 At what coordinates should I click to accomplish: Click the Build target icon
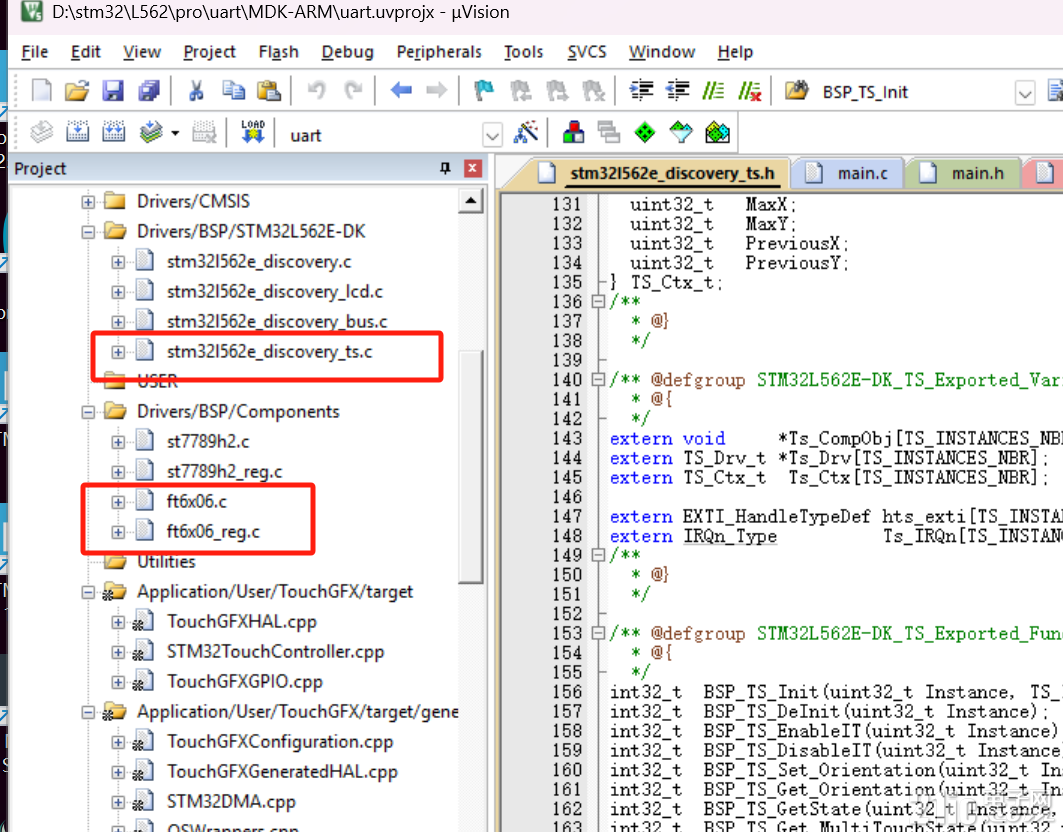[x=77, y=132]
